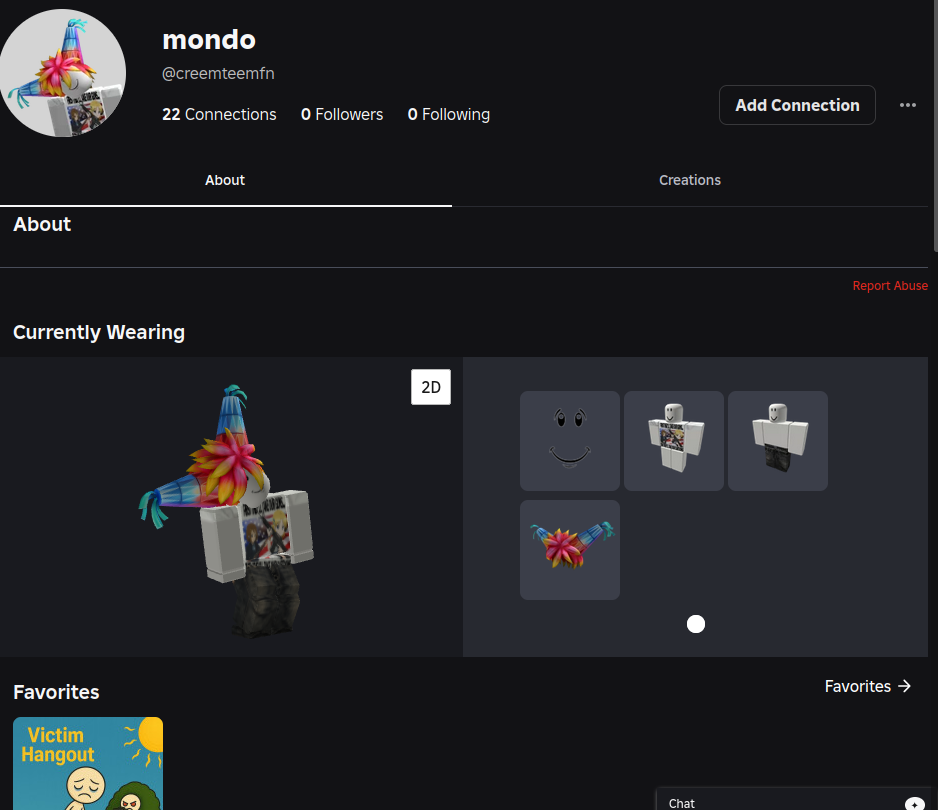The height and width of the screenshot is (810, 938).
Task: Click the Add Connection button
Action: 797,105
